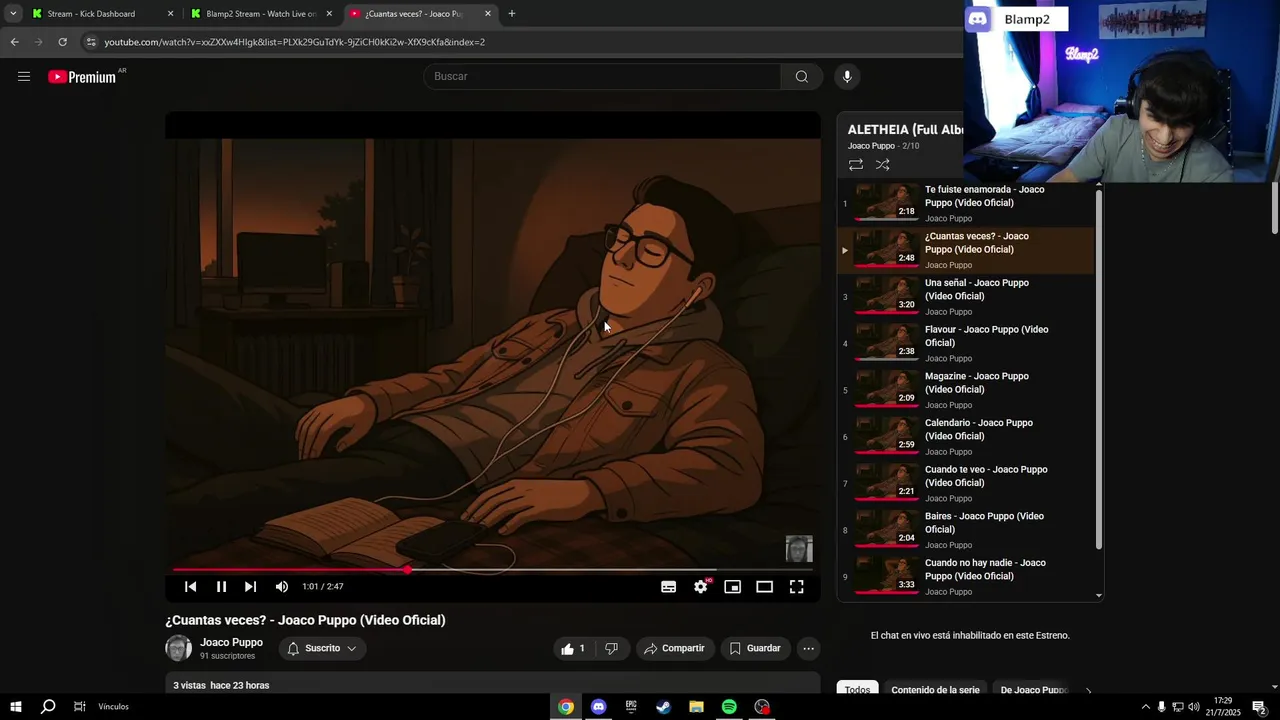Viewport: 1280px width, 720px height.
Task: Toggle subtitles in the player
Action: click(x=669, y=587)
